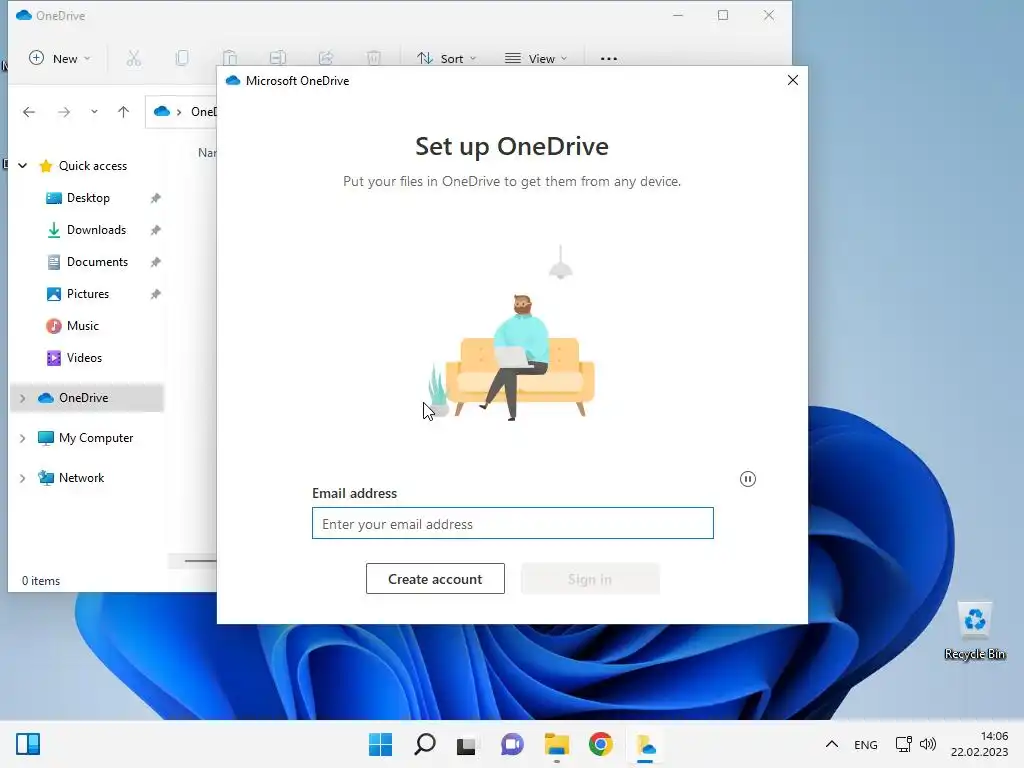Open Videos folder in navigation pane
Viewport: 1024px width, 768px height.
(x=84, y=358)
